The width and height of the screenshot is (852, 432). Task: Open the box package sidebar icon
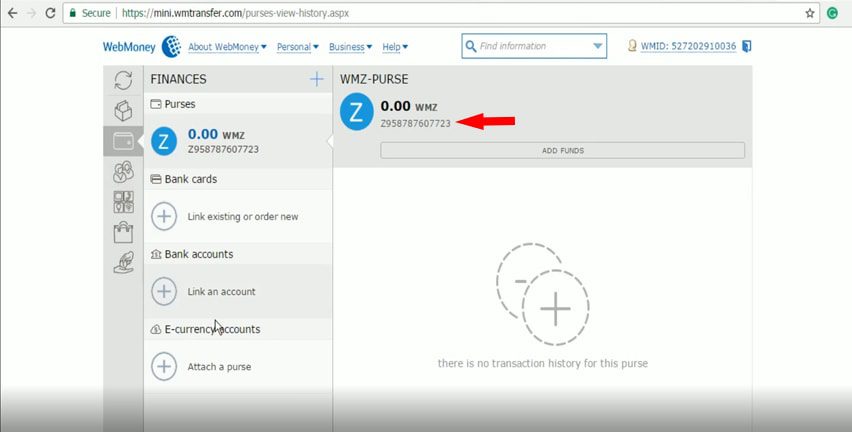tap(123, 110)
